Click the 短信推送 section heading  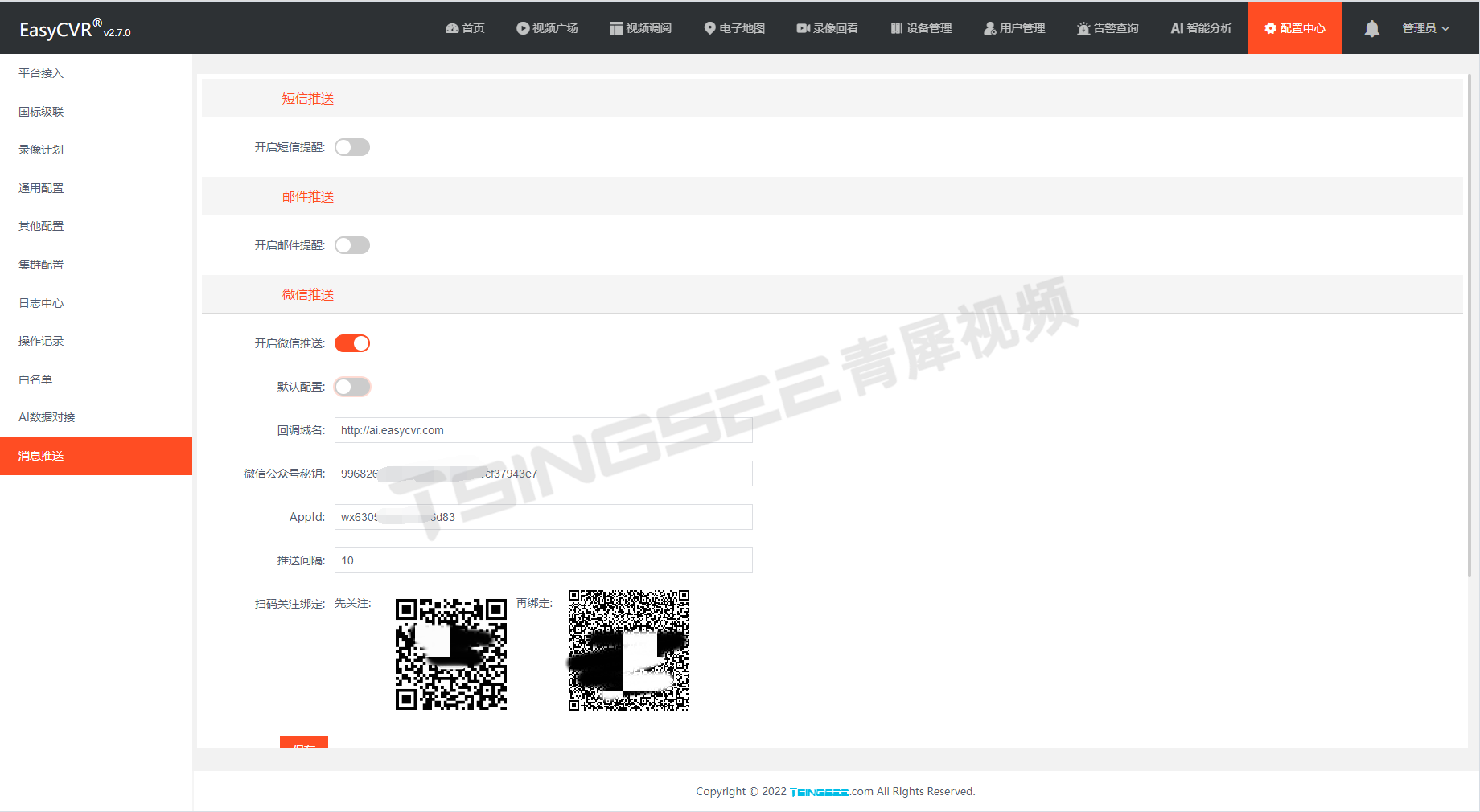[308, 98]
